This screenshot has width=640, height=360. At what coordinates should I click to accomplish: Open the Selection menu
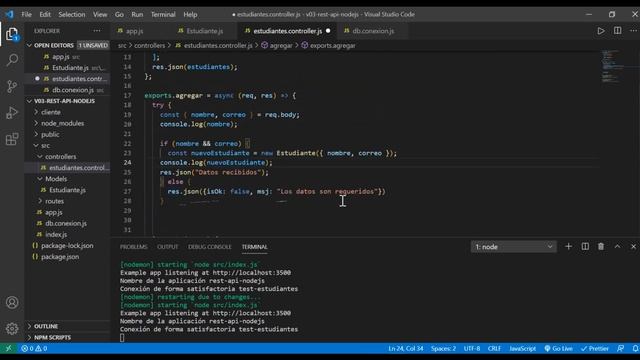click(x=72, y=14)
